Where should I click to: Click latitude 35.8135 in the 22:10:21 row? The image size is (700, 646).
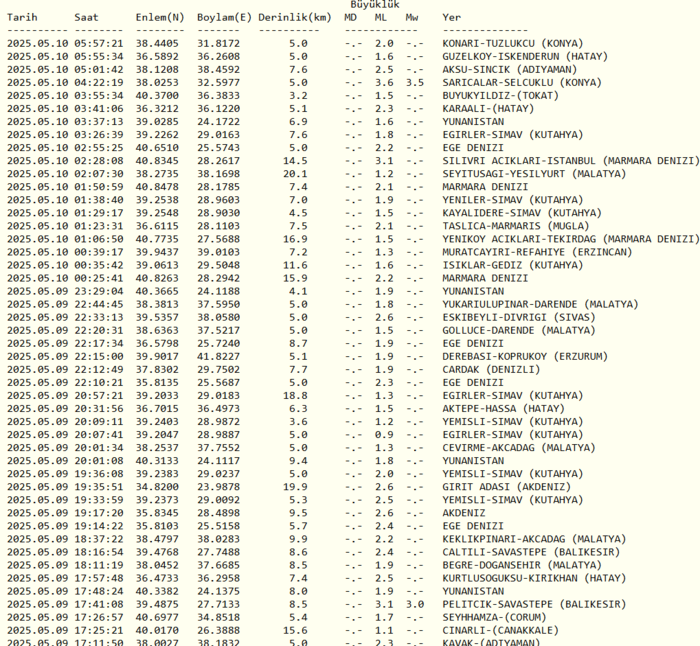tap(157, 383)
